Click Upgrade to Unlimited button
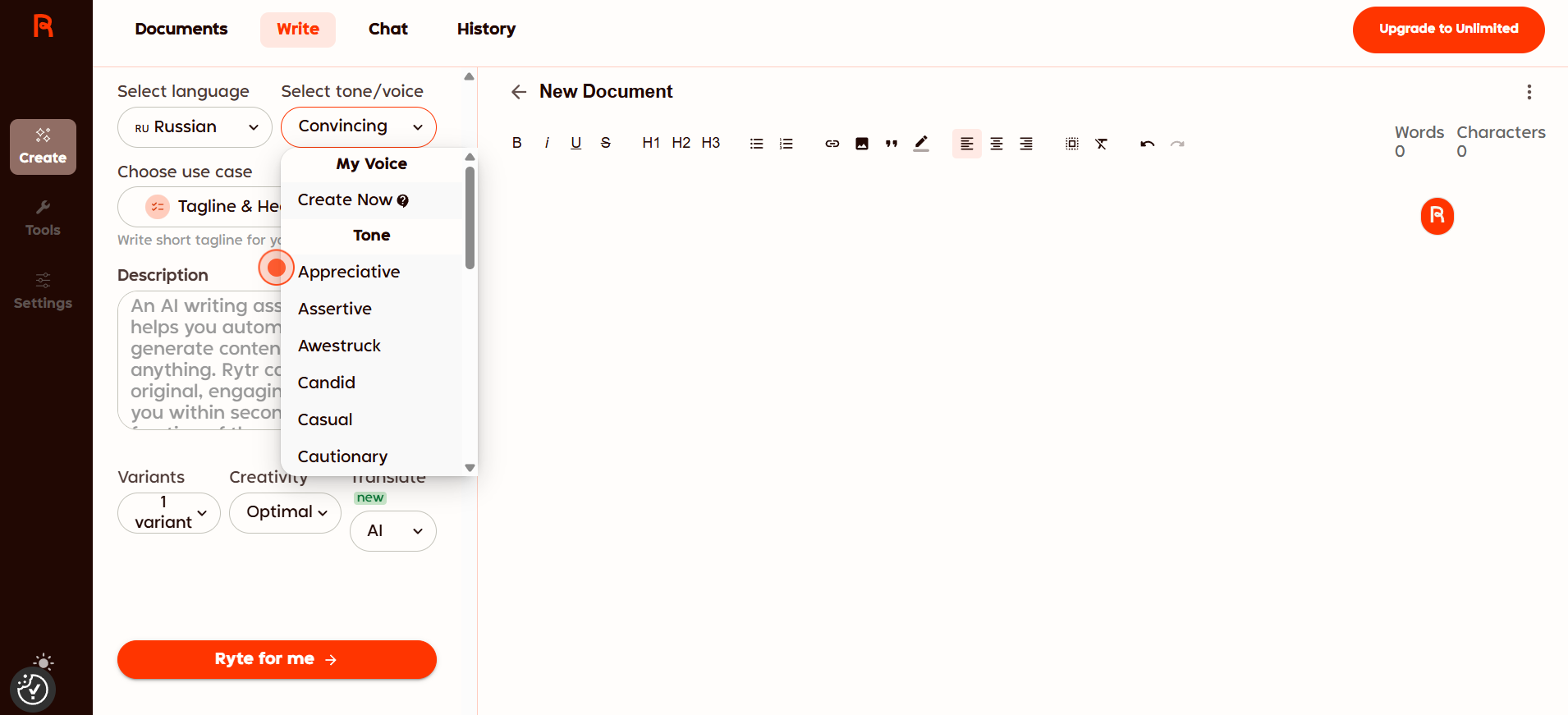This screenshot has height=715, width=1568. pyautogui.click(x=1448, y=30)
